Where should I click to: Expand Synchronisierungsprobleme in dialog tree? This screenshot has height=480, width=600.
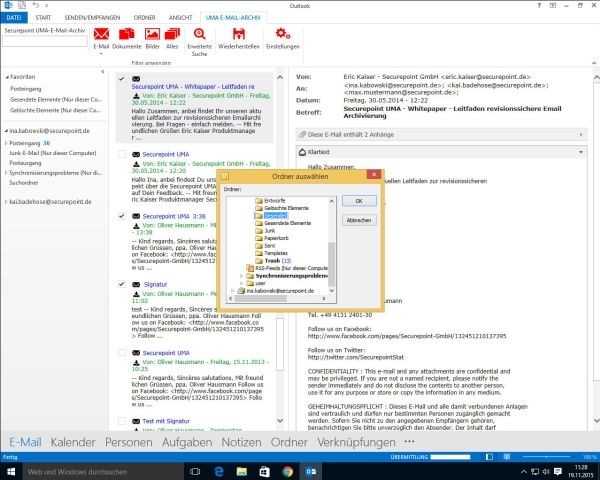tap(241, 276)
